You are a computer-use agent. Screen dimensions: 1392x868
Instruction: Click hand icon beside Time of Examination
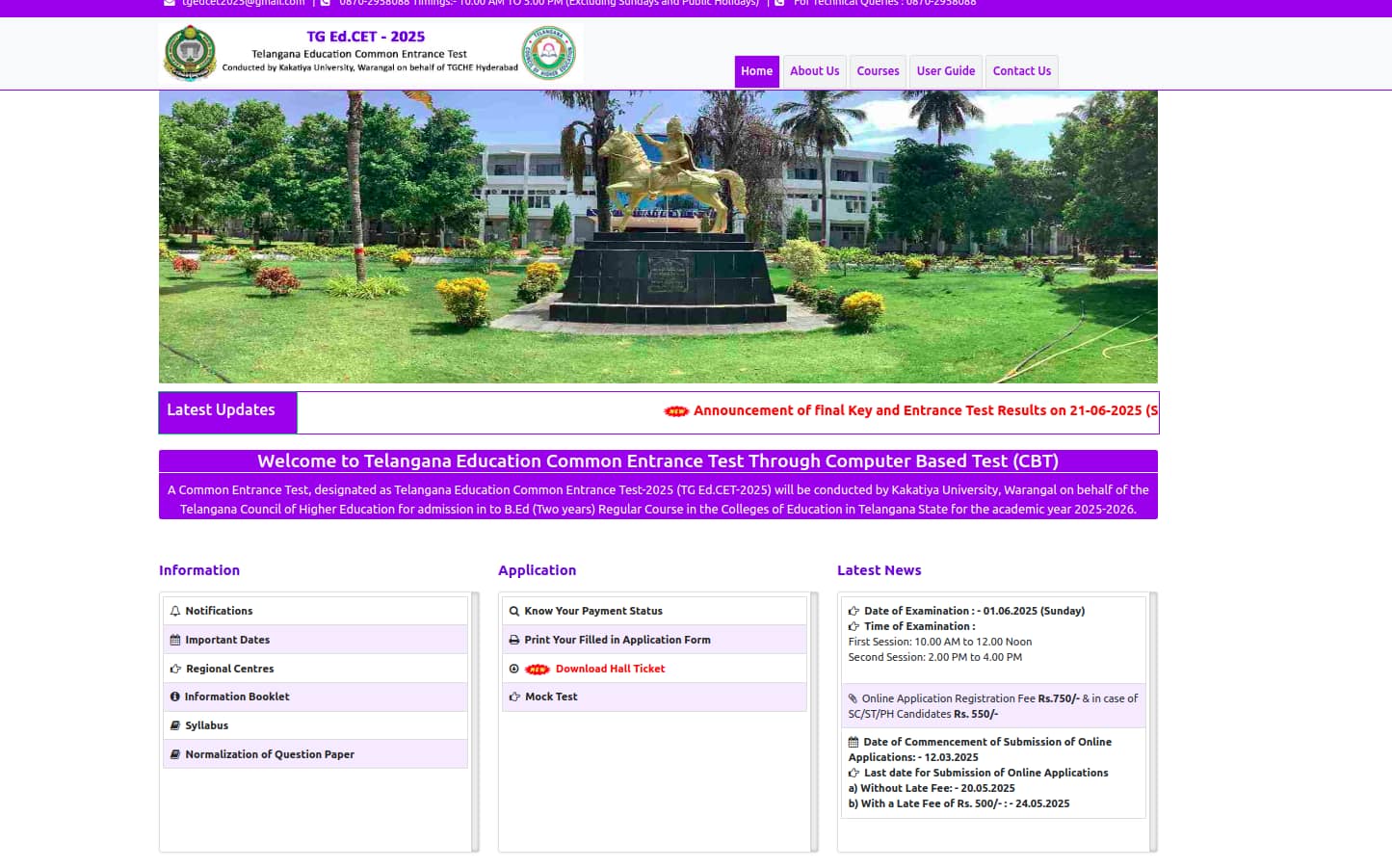click(x=854, y=626)
